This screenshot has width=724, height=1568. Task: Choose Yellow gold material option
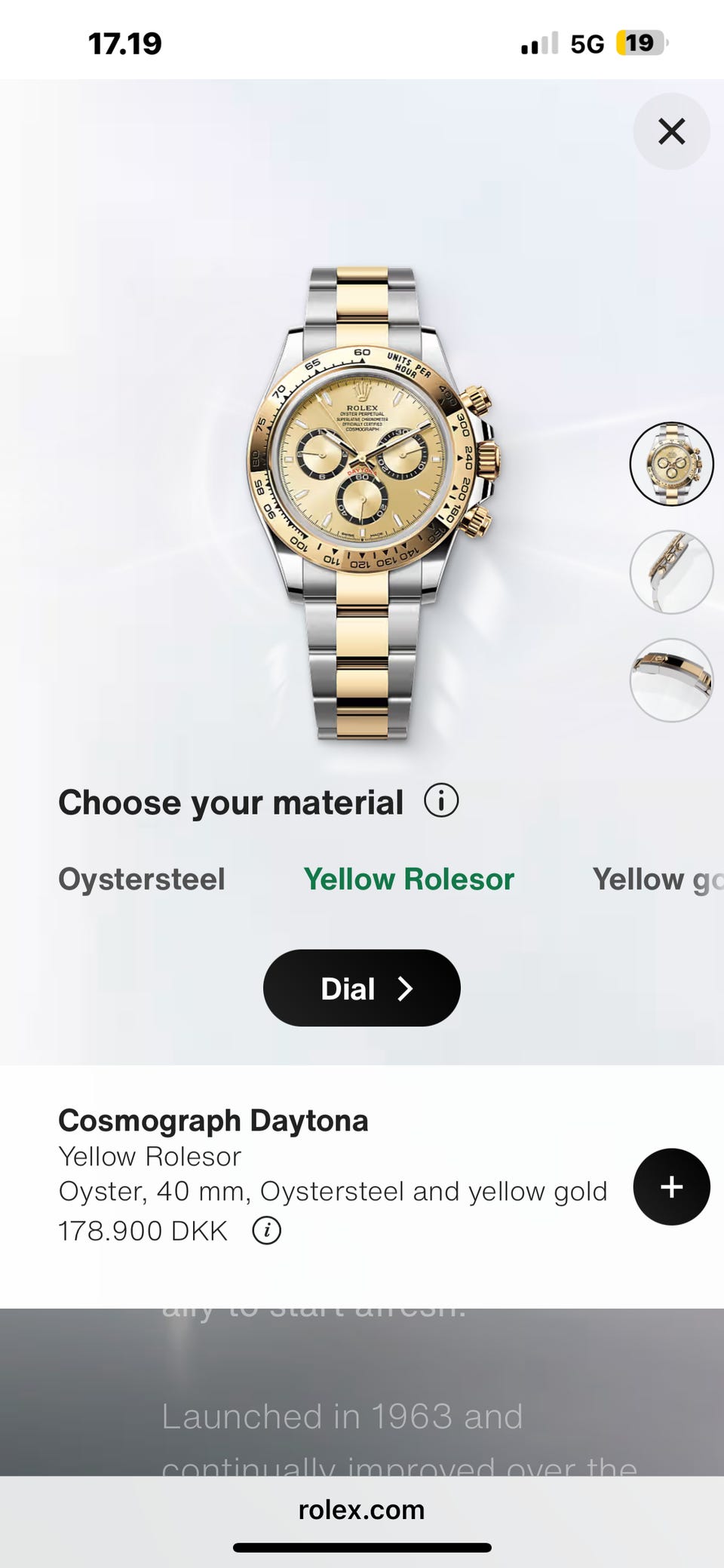(658, 879)
